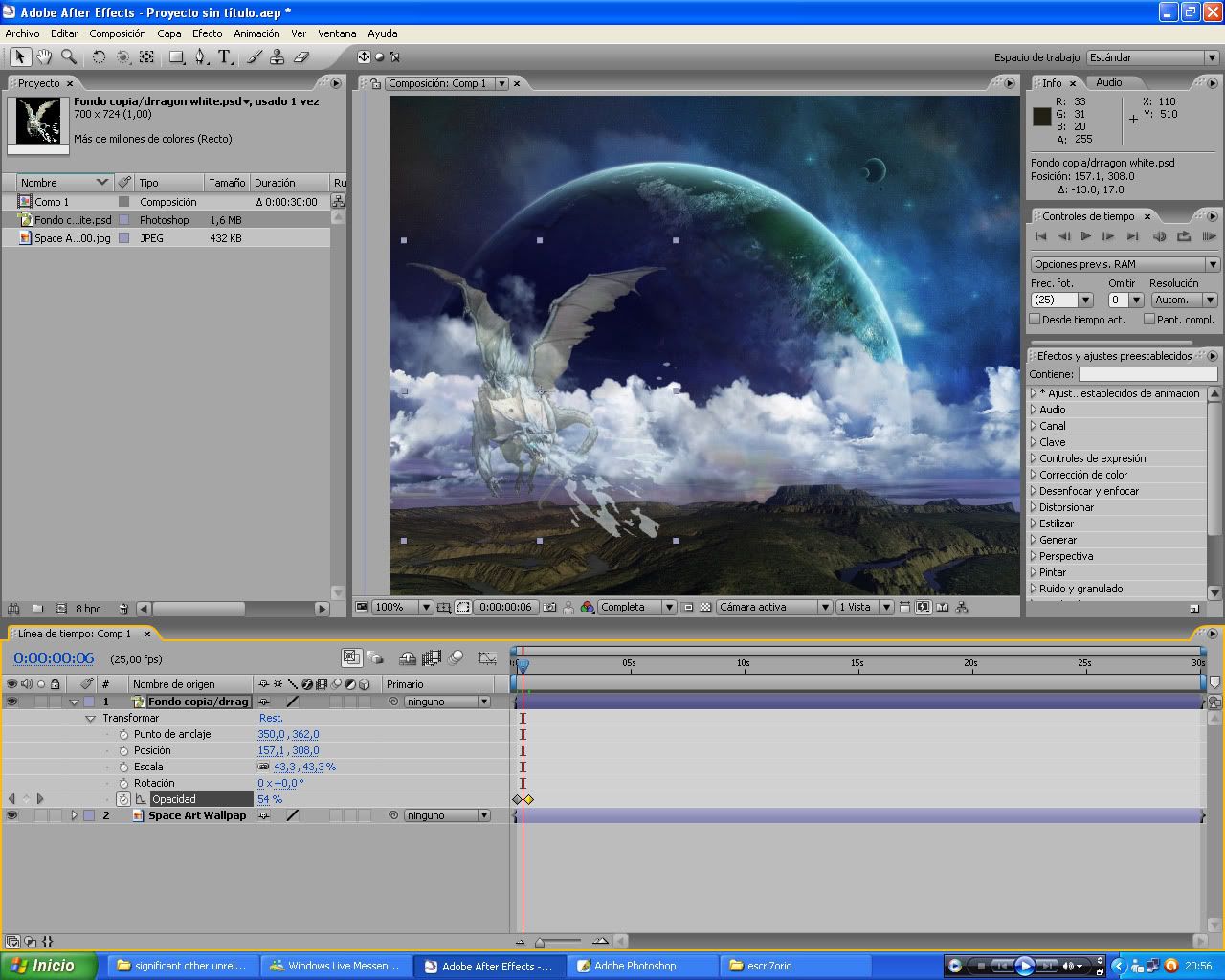1225x980 pixels.
Task: Expand the Distorsionar effects category
Action: (x=1034, y=507)
